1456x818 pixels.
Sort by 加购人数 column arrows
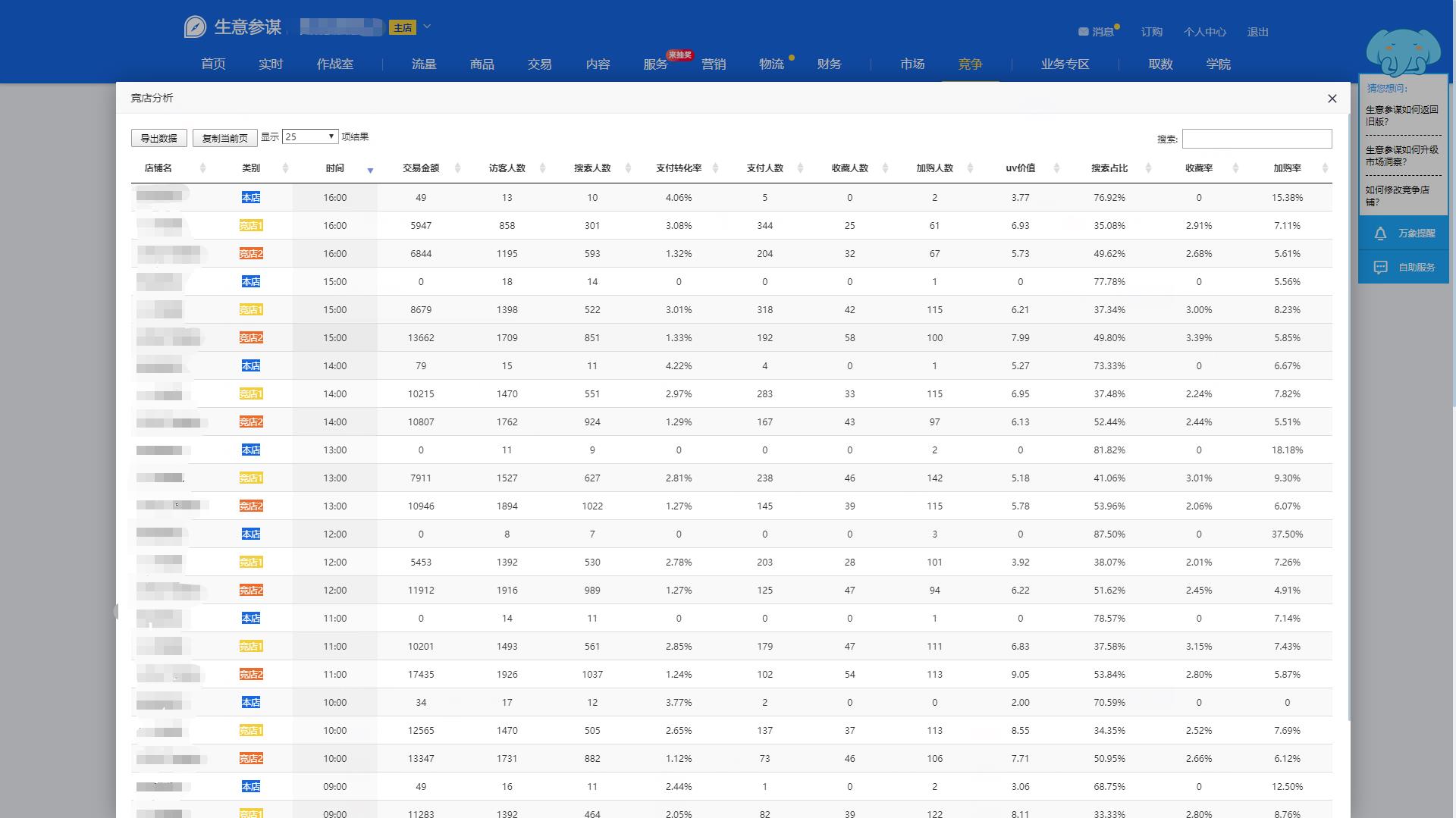click(x=970, y=168)
